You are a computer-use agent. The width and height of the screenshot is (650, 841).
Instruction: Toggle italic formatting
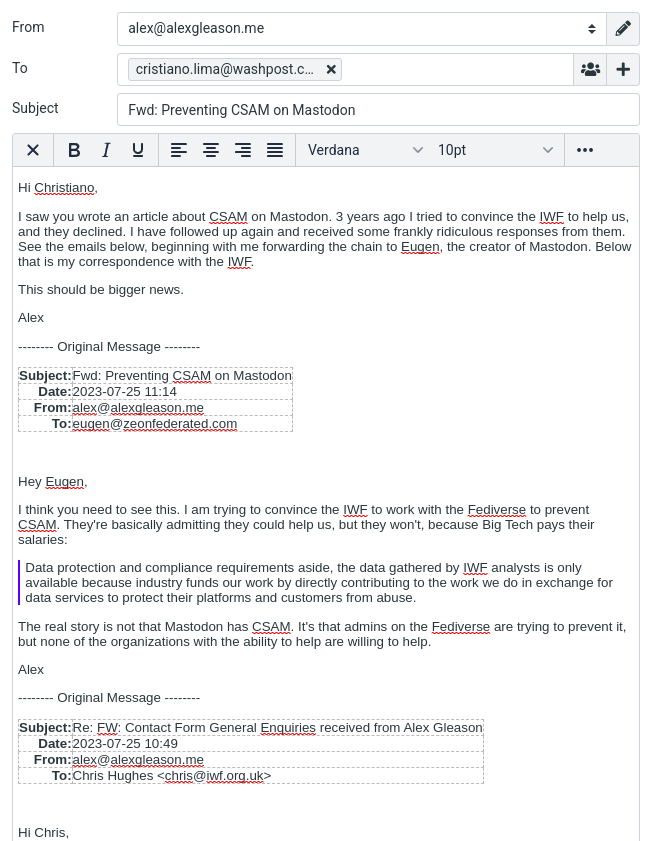[106, 150]
